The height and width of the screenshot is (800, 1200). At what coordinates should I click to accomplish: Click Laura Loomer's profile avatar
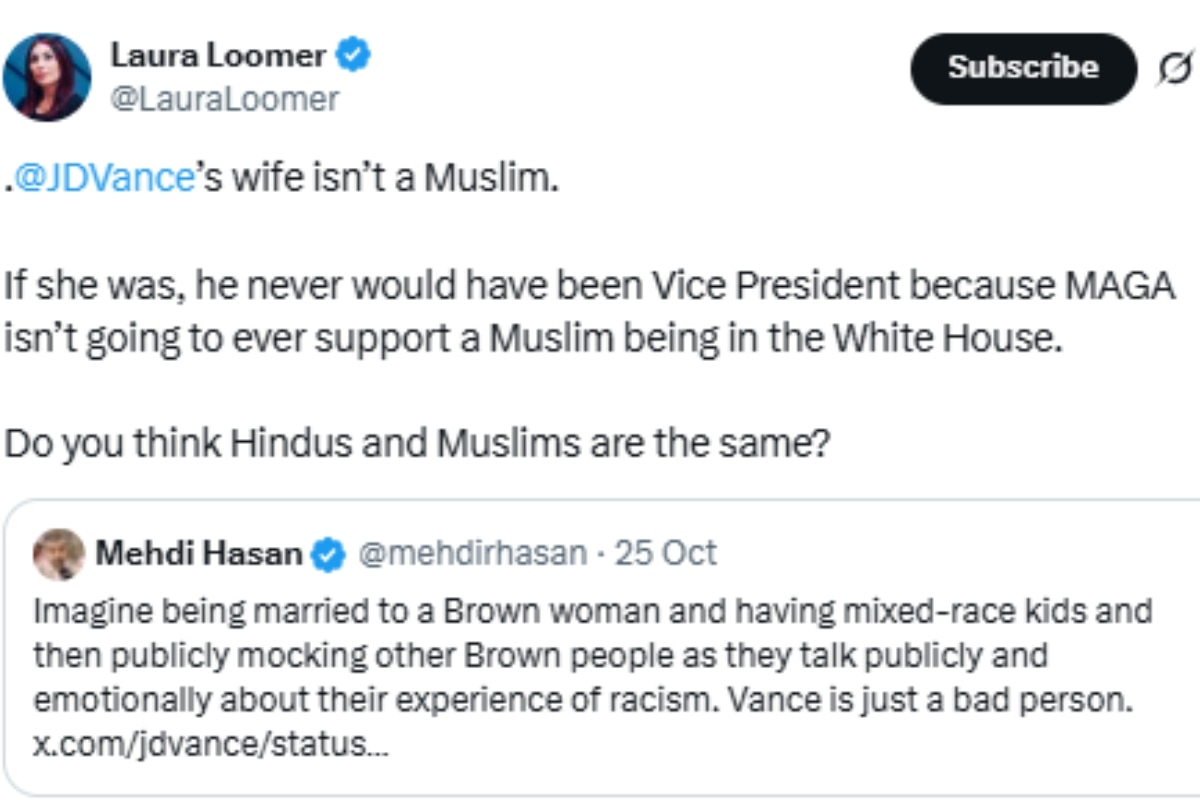click(x=47, y=77)
